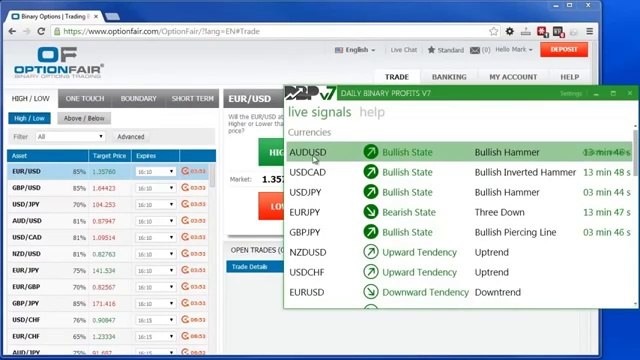Click the Trade Details header
This screenshot has width=640, height=360.
tap(255, 267)
